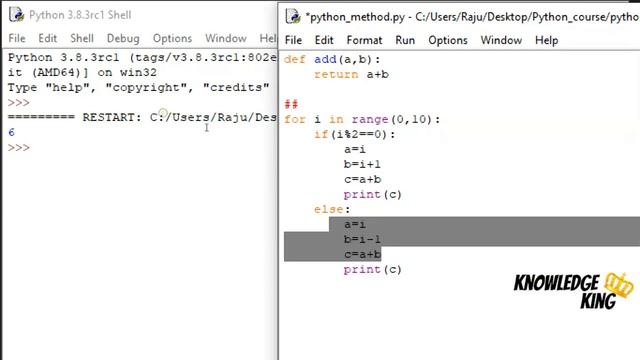Click the last '>>>' shell prompt

pos(19,147)
